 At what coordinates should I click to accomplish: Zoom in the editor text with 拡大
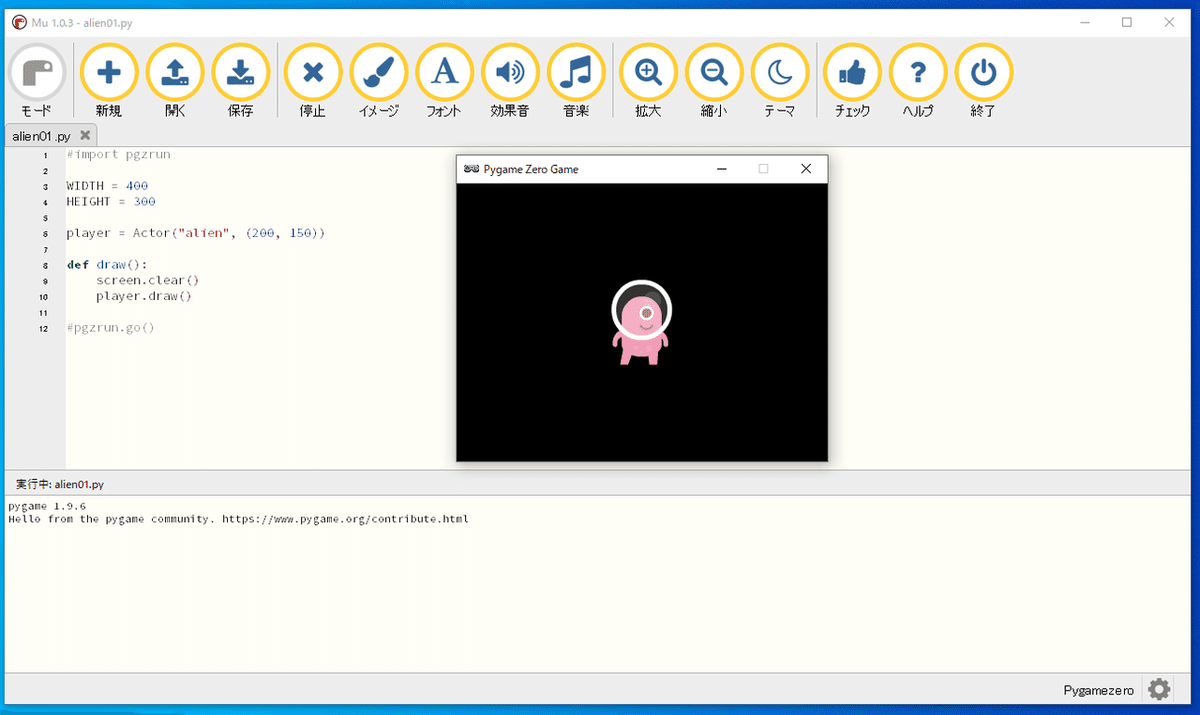coord(647,71)
